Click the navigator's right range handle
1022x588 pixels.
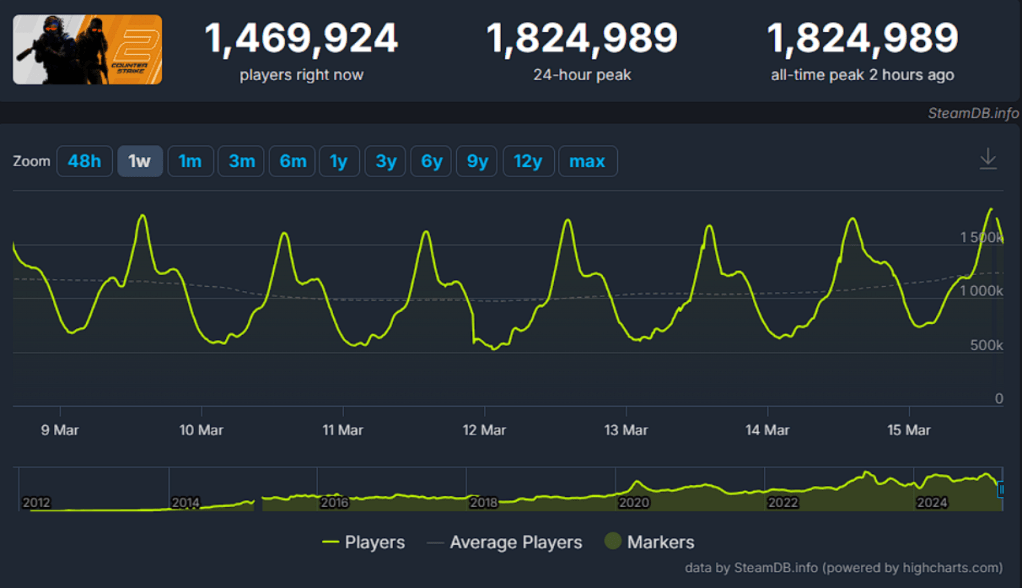pyautogui.click(x=1002, y=489)
